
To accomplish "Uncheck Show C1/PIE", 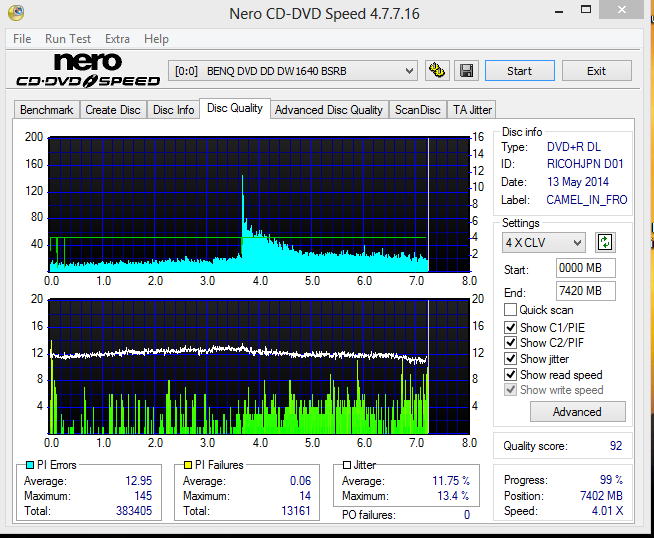I will coord(510,327).
